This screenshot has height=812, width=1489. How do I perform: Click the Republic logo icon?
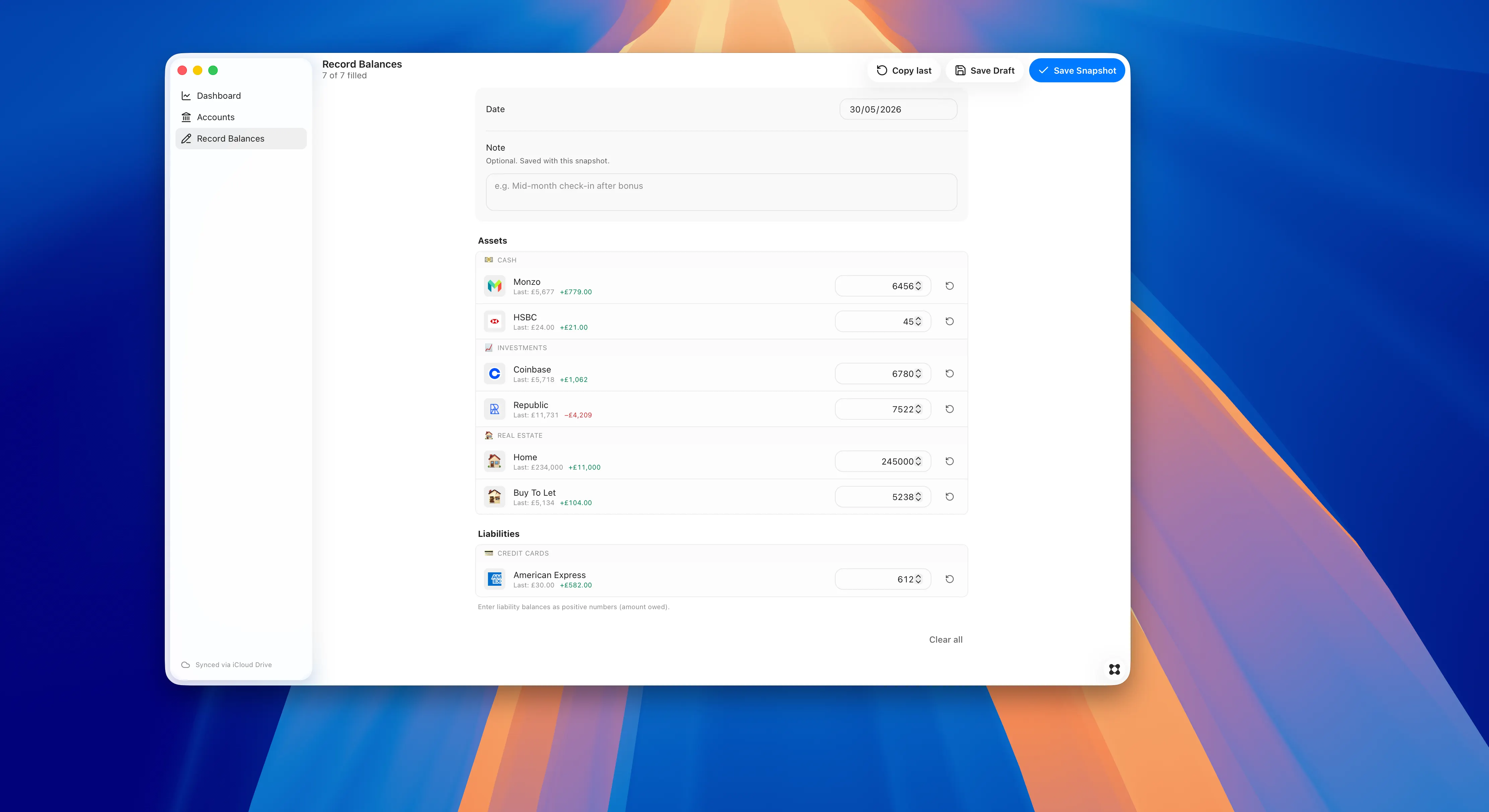[x=495, y=409]
